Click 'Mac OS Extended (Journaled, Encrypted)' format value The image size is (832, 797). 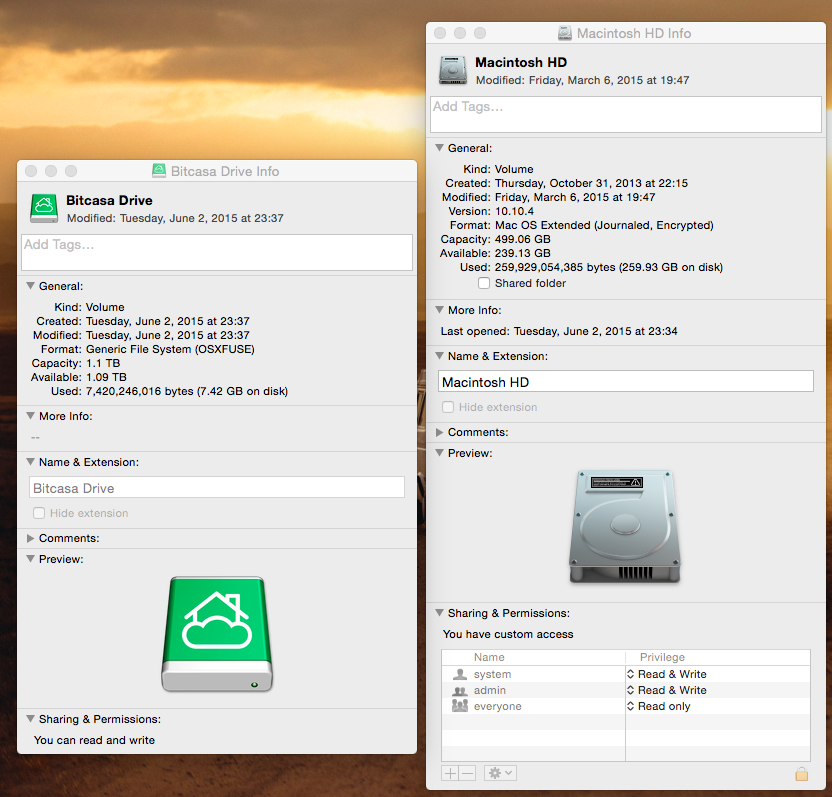[604, 225]
